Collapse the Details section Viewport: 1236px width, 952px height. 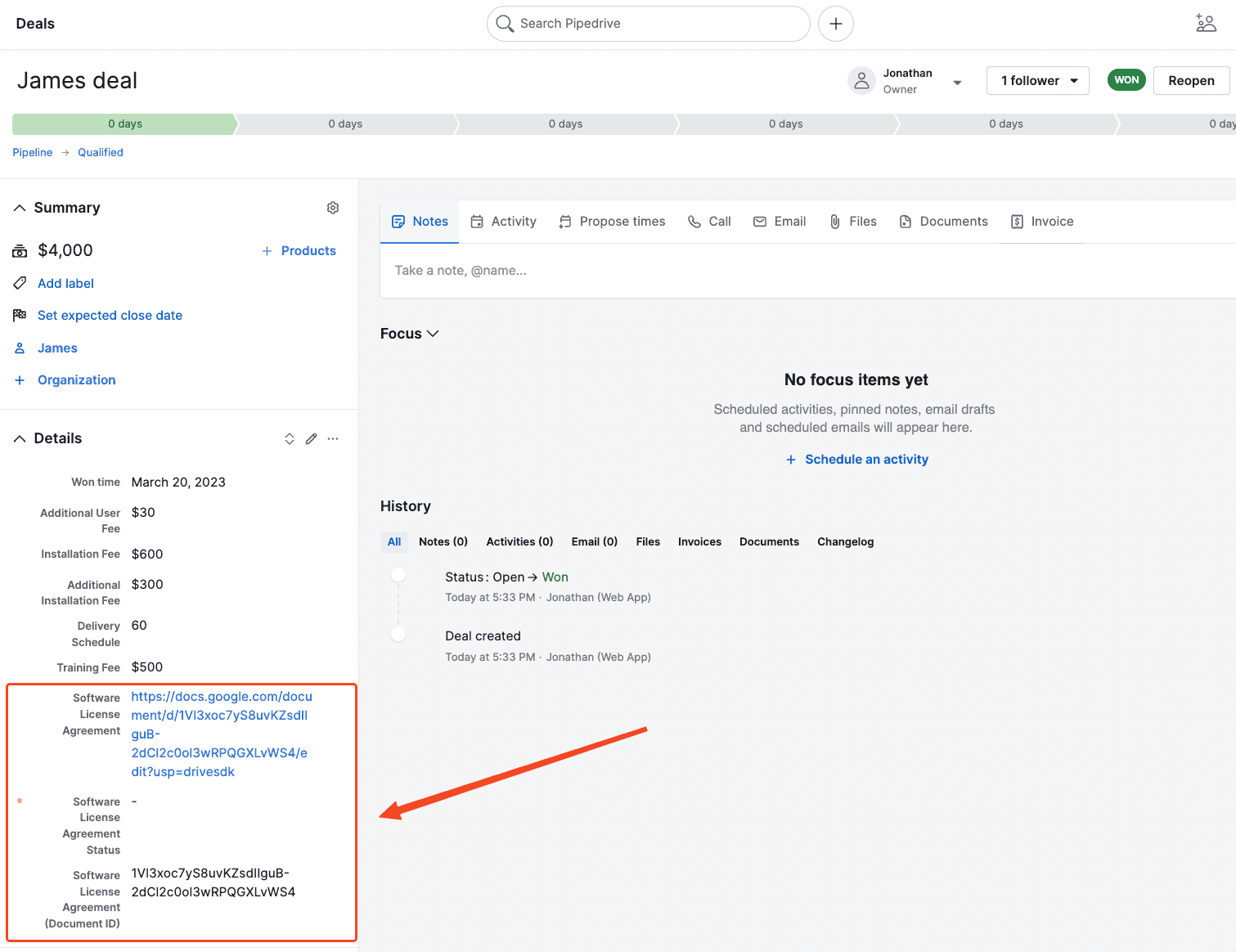[20, 438]
